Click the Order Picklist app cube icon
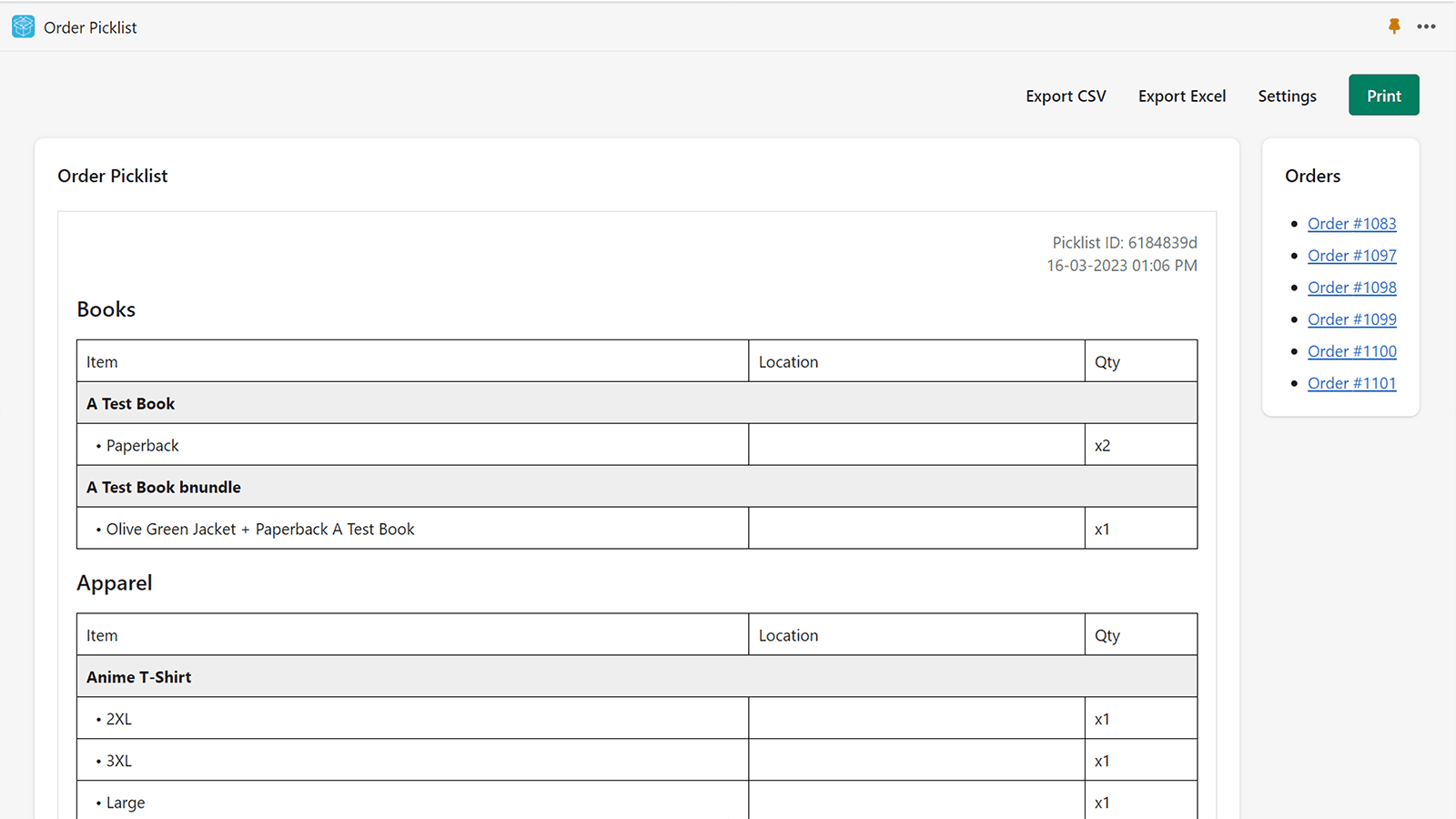 (22, 26)
